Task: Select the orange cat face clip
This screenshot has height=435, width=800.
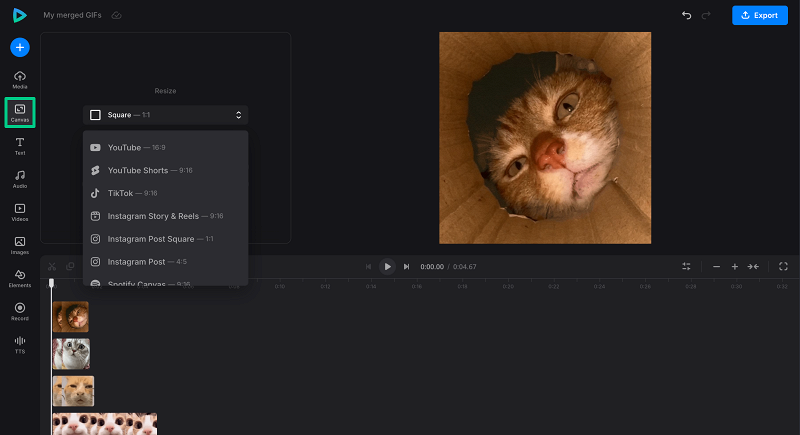Action: (73, 391)
